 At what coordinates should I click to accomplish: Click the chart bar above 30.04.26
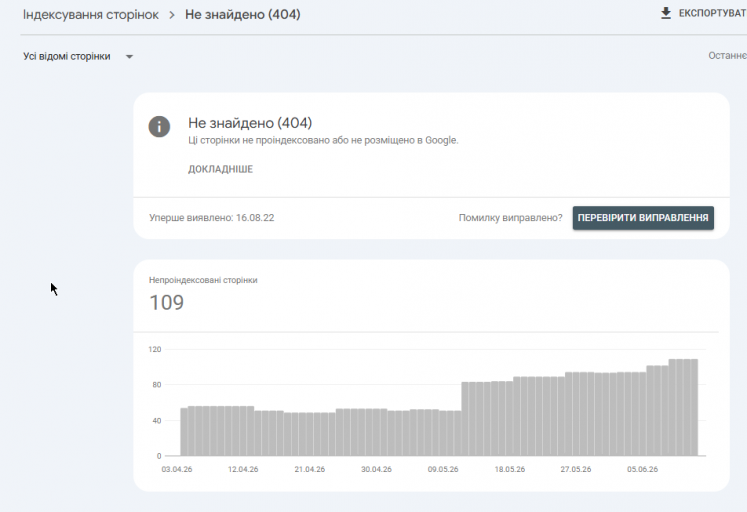click(376, 432)
